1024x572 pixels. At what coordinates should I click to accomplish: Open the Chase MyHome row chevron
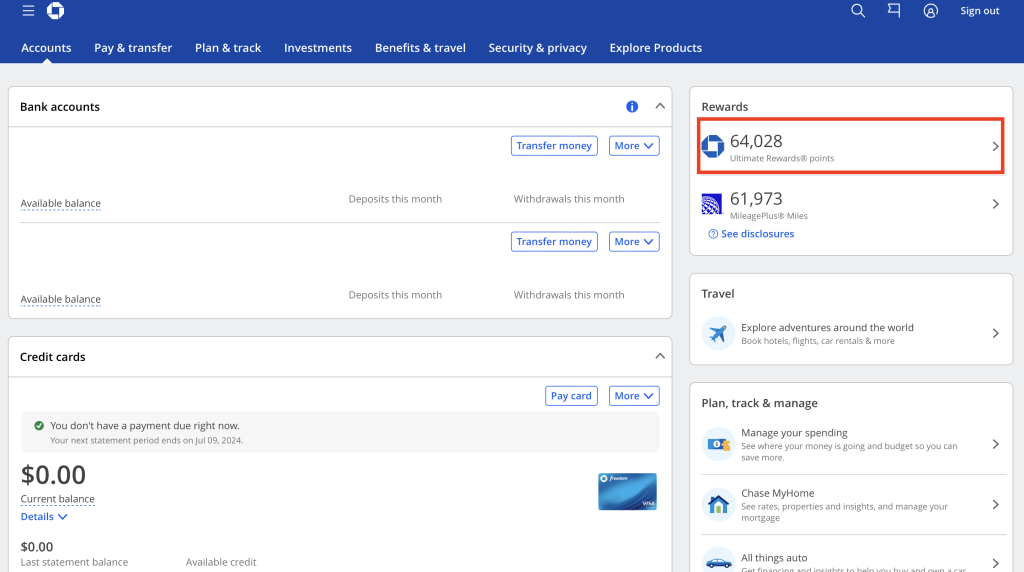(x=995, y=504)
